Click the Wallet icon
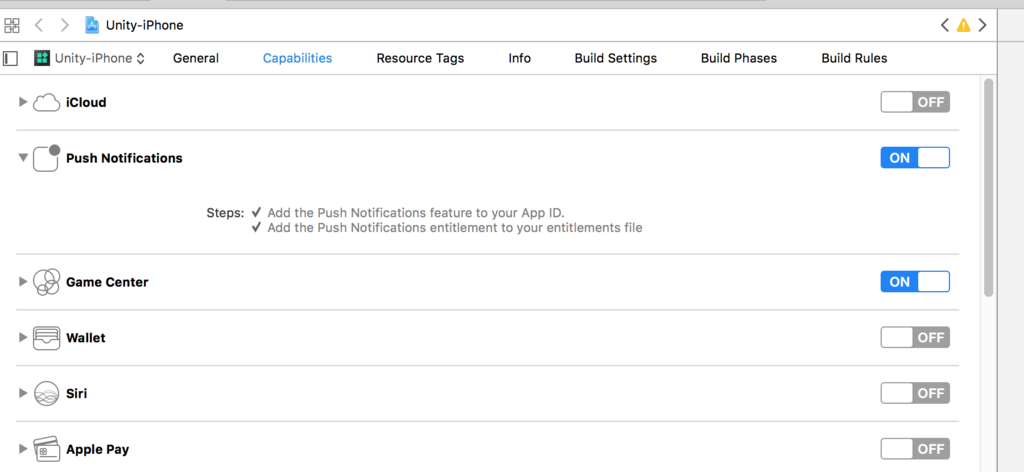 (46, 338)
